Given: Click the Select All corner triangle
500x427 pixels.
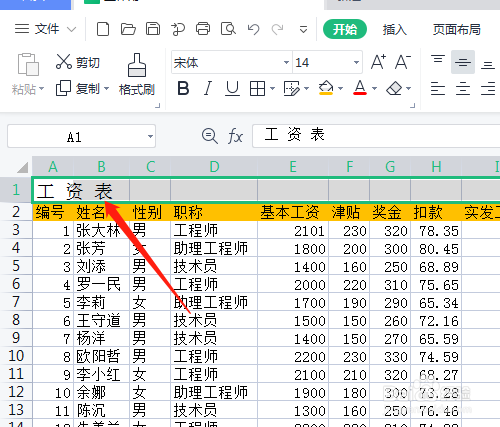Looking at the screenshot, I should click(x=22, y=167).
